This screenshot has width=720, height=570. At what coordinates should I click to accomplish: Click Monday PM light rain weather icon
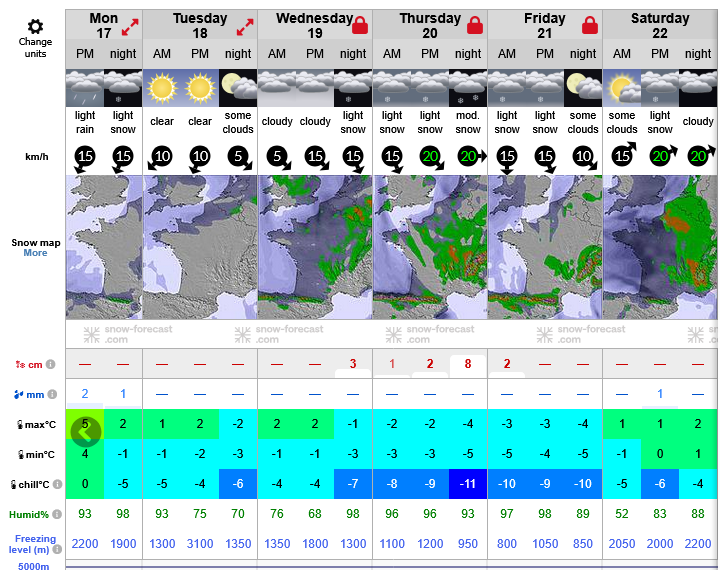[x=85, y=88]
